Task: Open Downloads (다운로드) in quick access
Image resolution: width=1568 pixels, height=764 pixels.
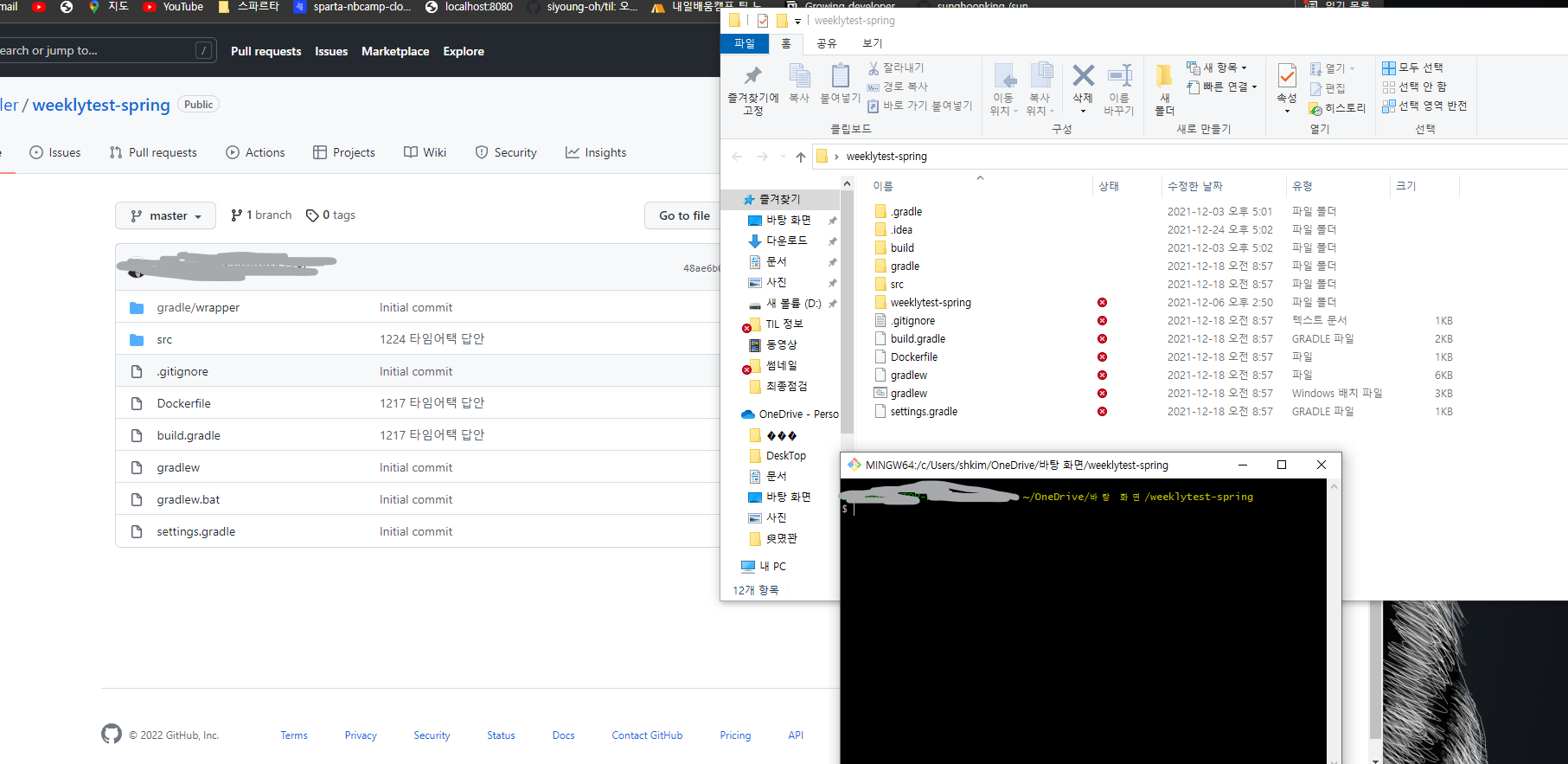Action: click(786, 241)
